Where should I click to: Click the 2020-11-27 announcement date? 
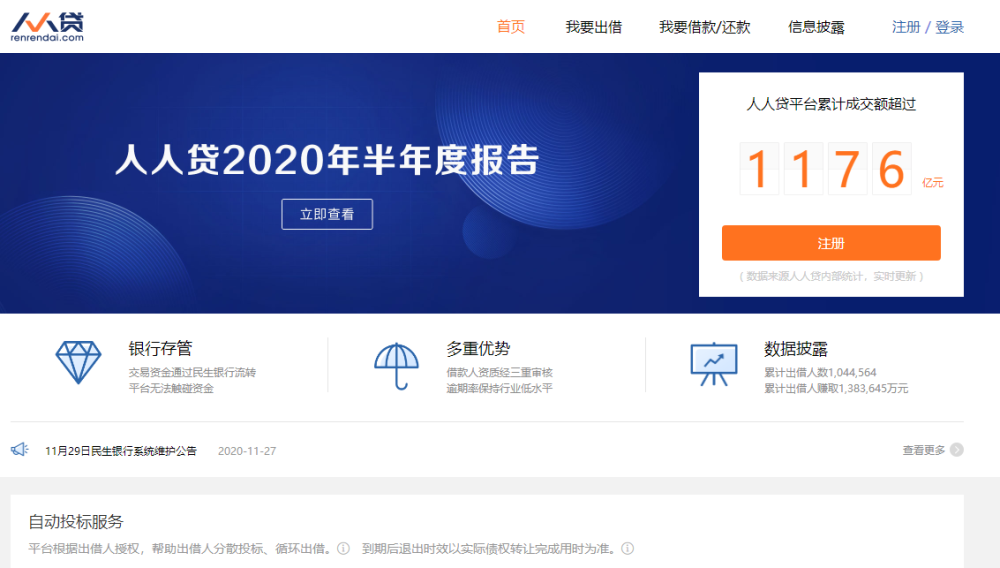[247, 451]
